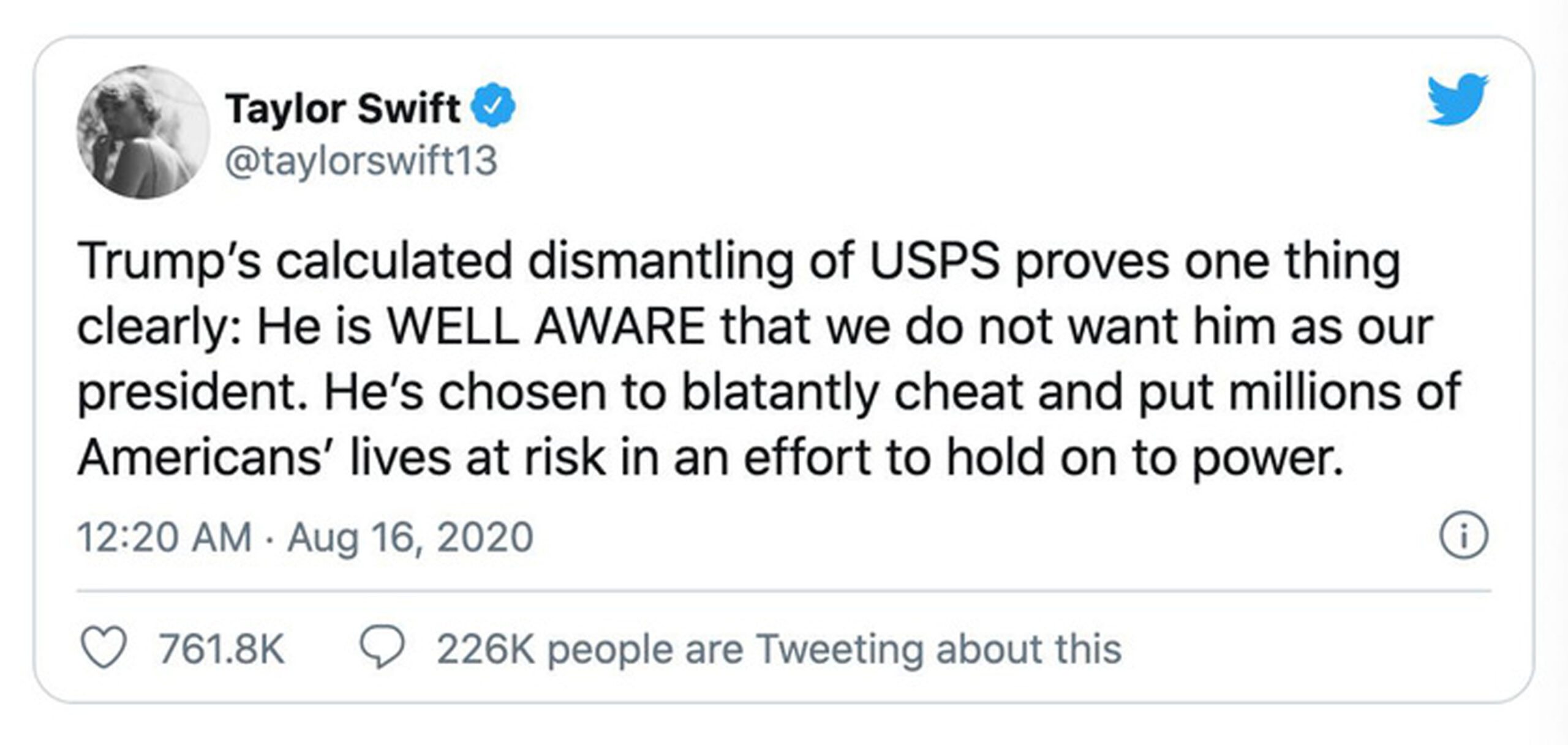Screen dimensions: 1568x745
Task: Click the 226K number beside reply icon
Action: (x=486, y=649)
